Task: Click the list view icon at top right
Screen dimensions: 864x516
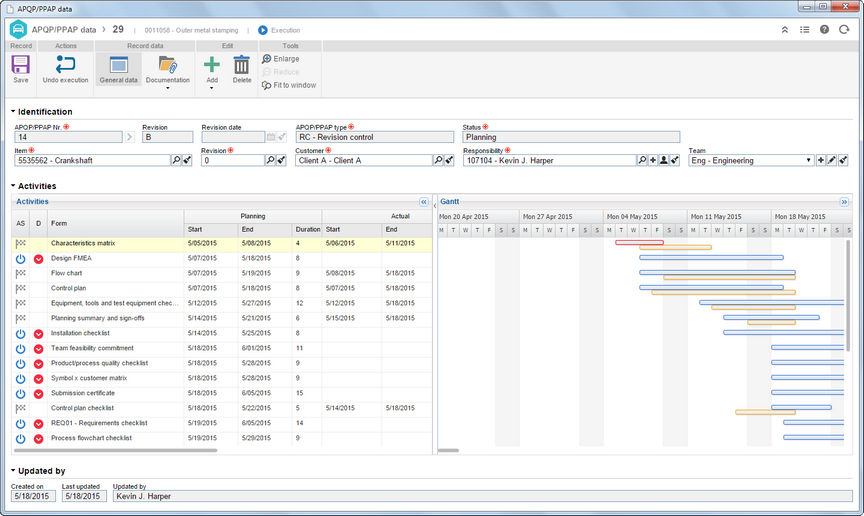Action: pyautogui.click(x=804, y=30)
